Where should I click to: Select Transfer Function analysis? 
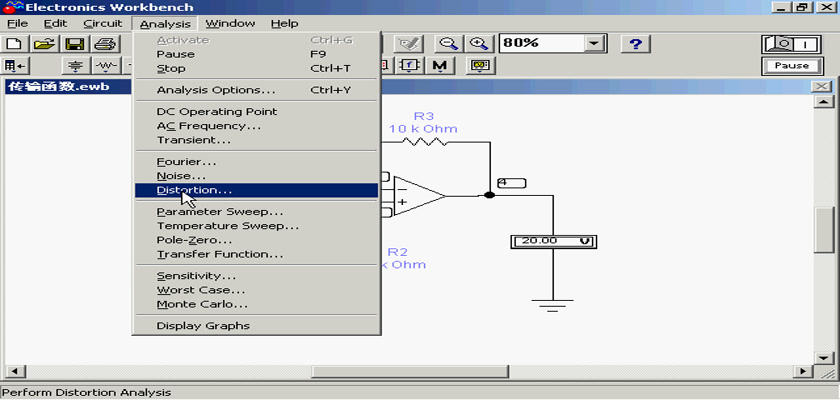pyautogui.click(x=257, y=254)
